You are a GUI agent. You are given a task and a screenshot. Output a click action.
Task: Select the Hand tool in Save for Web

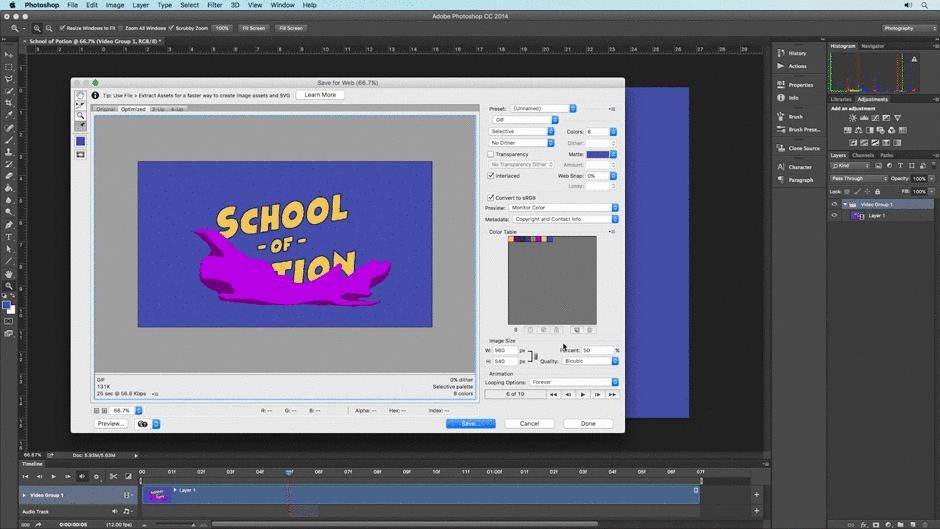(x=80, y=96)
